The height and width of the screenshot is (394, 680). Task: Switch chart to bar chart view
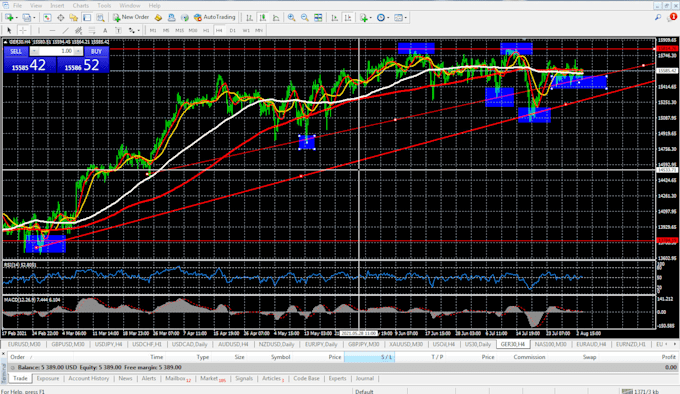pyautogui.click(x=249, y=18)
